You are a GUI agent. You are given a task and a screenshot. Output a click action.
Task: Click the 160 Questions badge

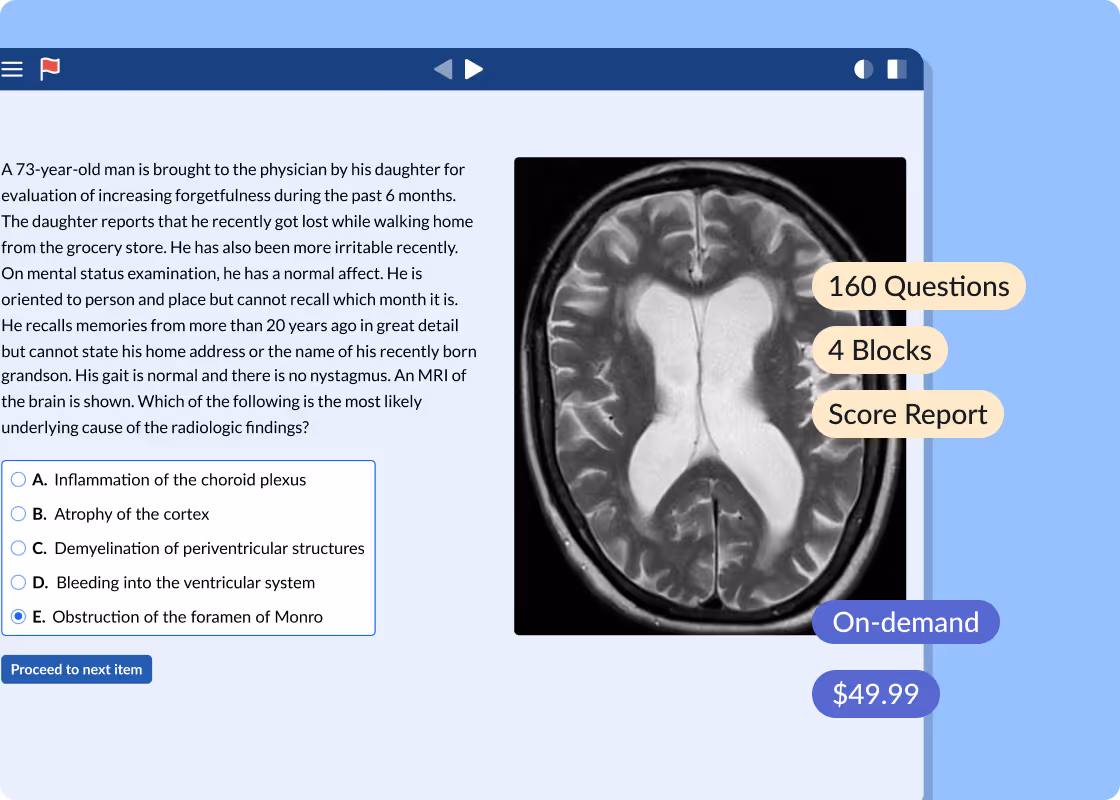919,286
